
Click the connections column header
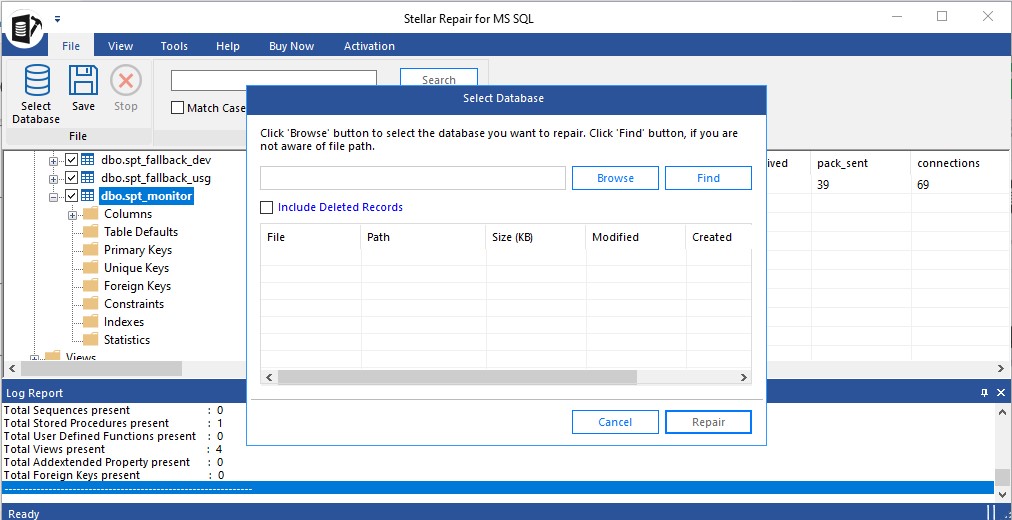click(x=958, y=163)
